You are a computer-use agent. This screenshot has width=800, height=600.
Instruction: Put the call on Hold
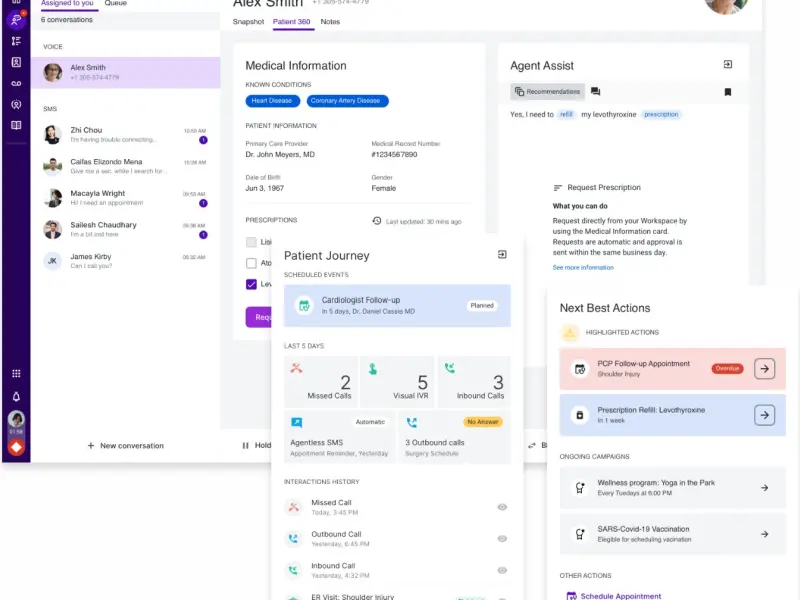257,445
